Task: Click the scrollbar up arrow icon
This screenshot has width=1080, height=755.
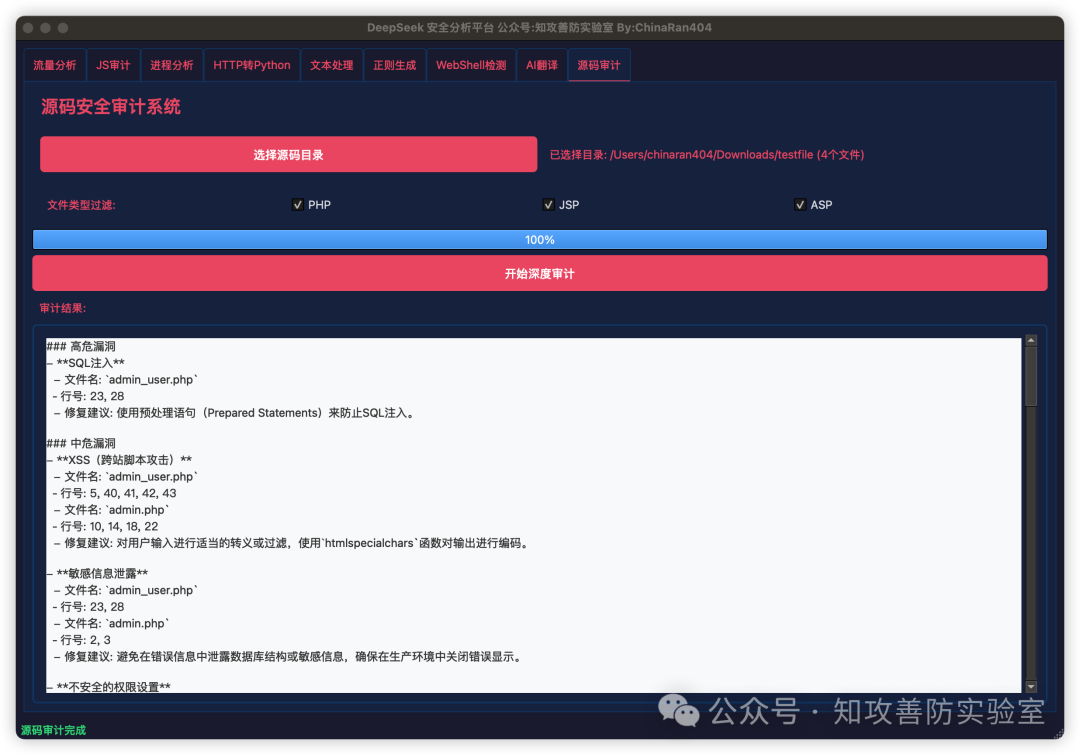Action: pyautogui.click(x=1031, y=338)
